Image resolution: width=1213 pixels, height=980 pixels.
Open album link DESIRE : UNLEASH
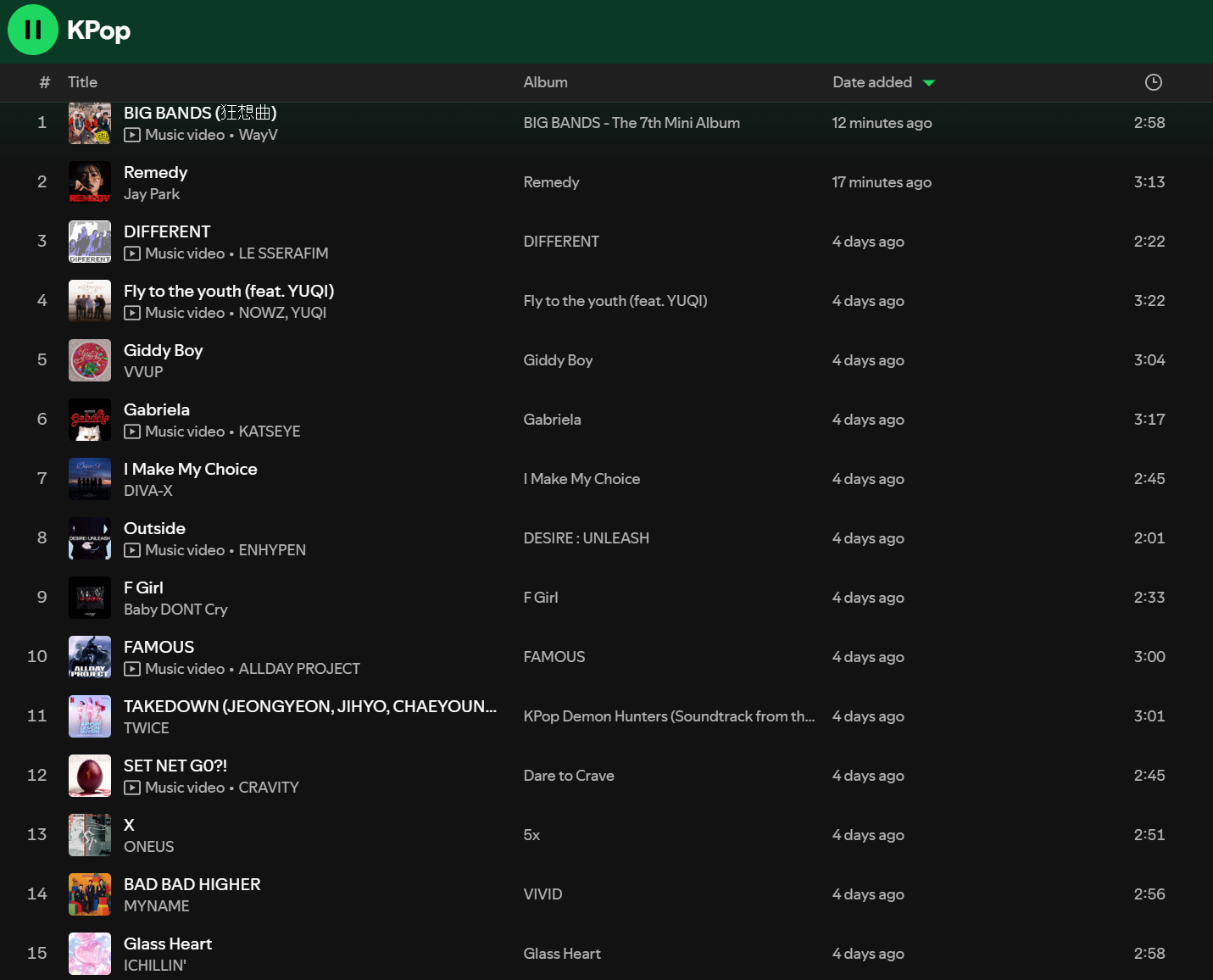[587, 538]
